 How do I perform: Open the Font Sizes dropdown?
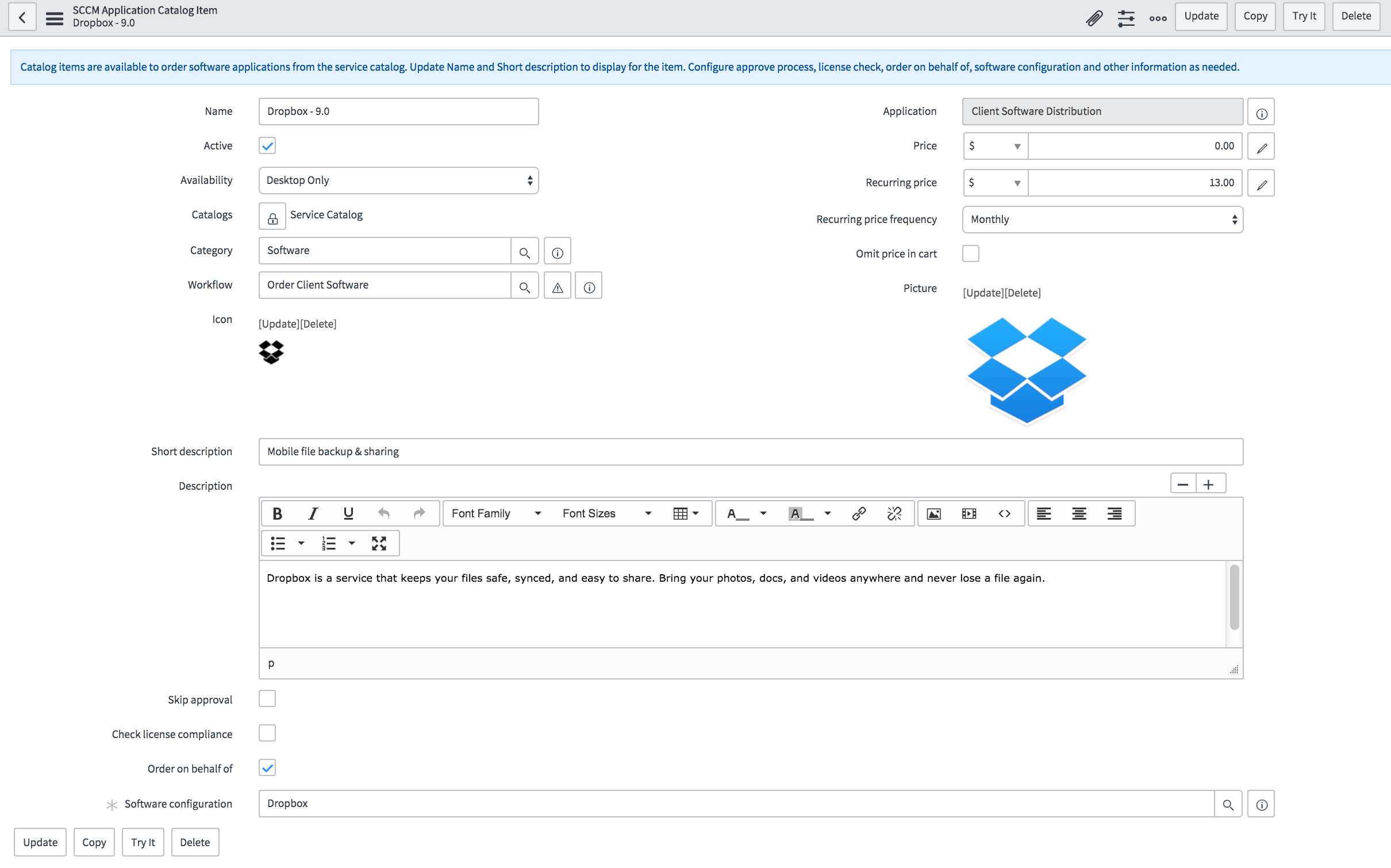[x=607, y=513]
